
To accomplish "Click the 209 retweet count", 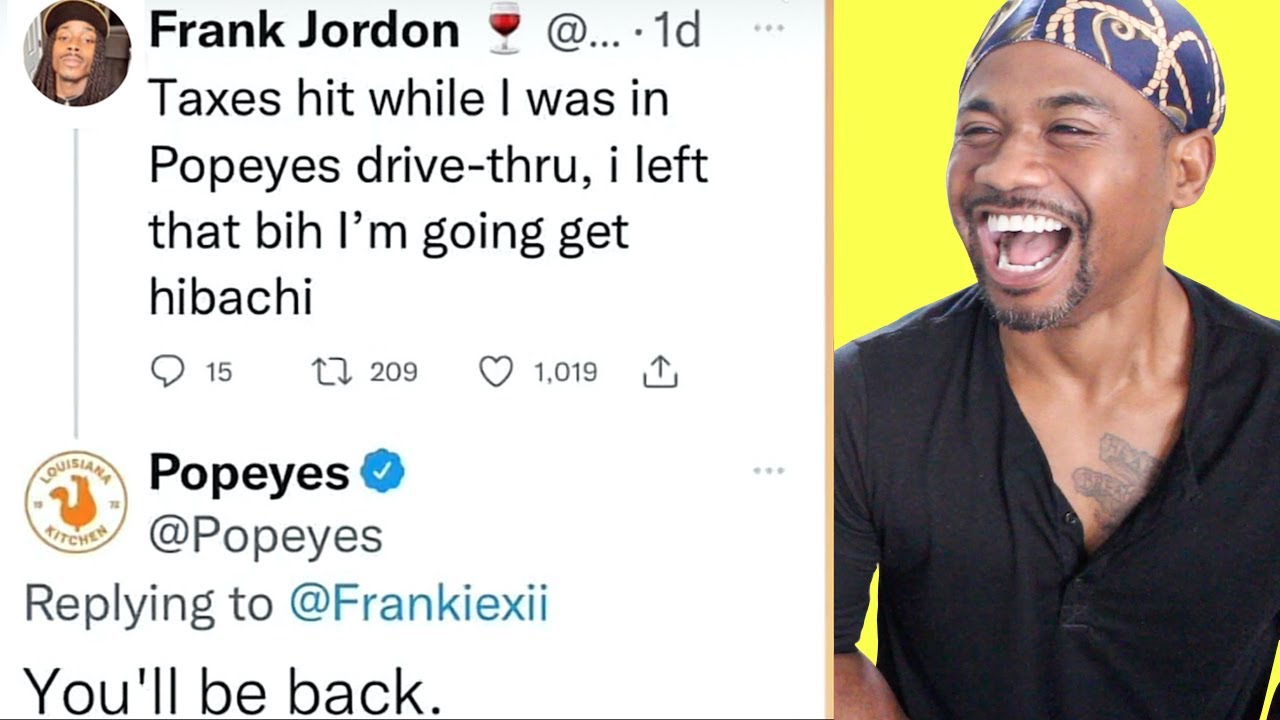I will [394, 372].
